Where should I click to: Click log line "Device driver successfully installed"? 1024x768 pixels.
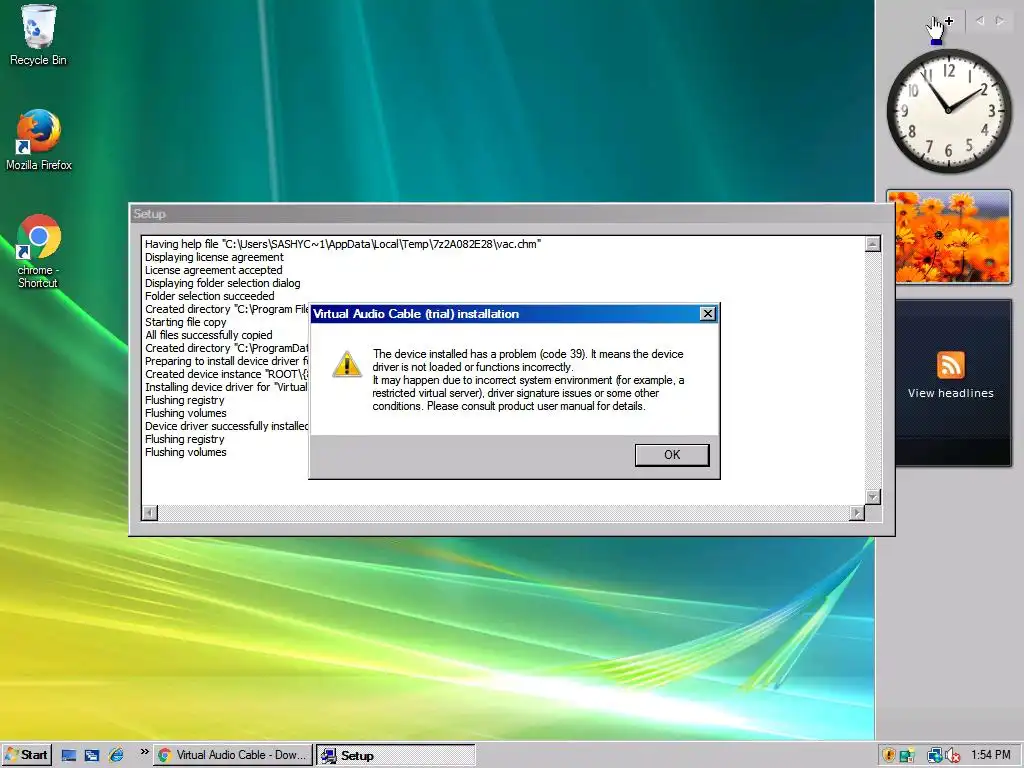[227, 426]
